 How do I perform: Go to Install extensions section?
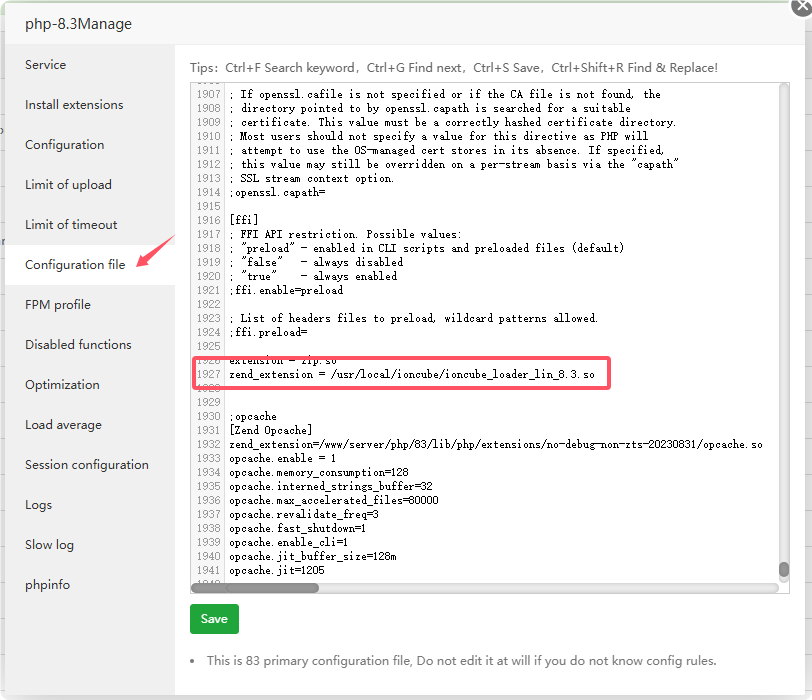pos(74,105)
